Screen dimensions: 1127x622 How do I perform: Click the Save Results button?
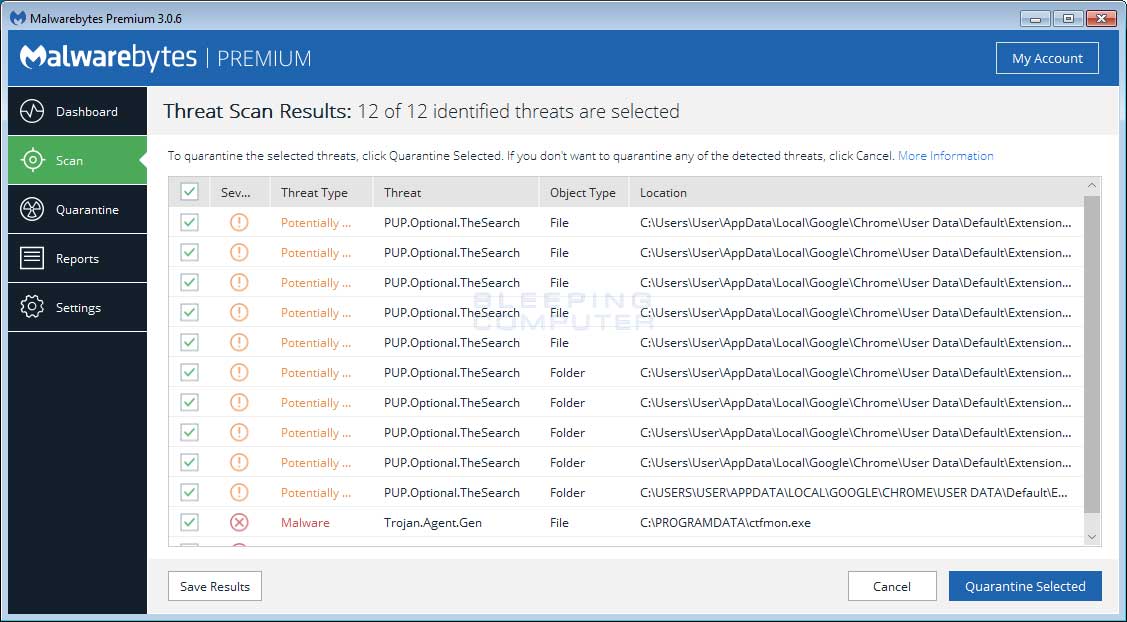click(x=215, y=586)
